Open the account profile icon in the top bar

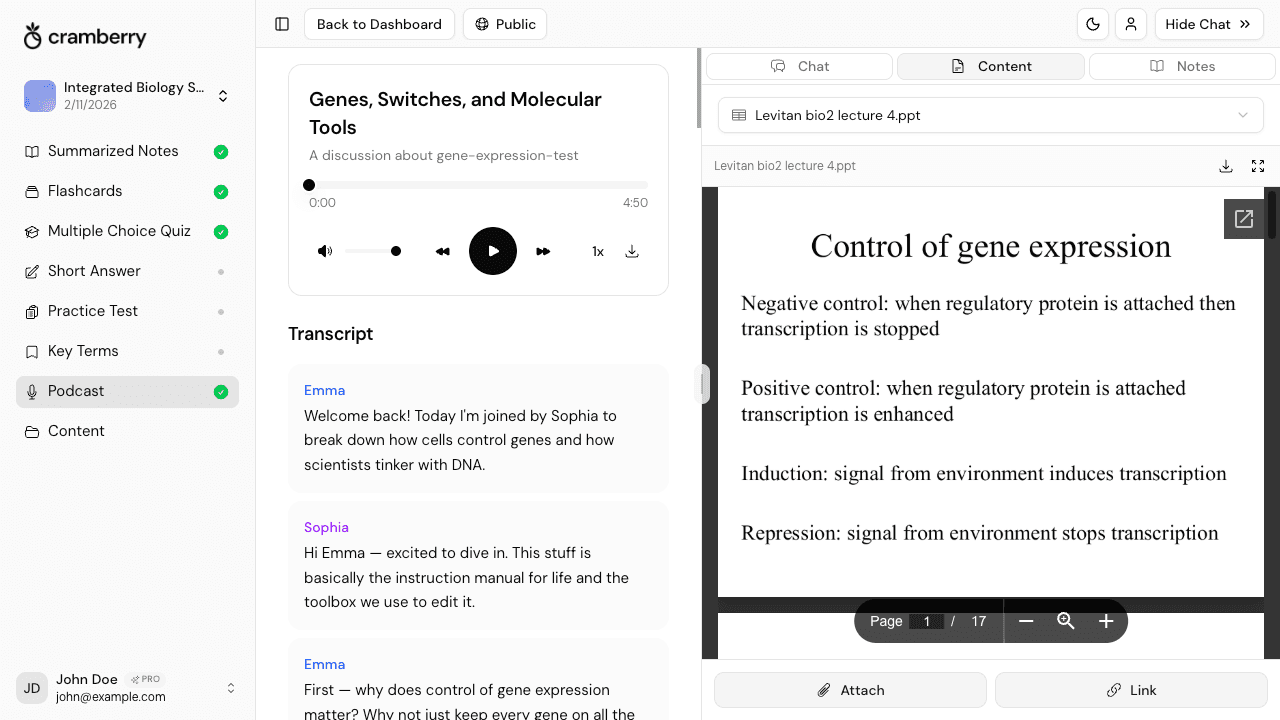click(x=1131, y=24)
